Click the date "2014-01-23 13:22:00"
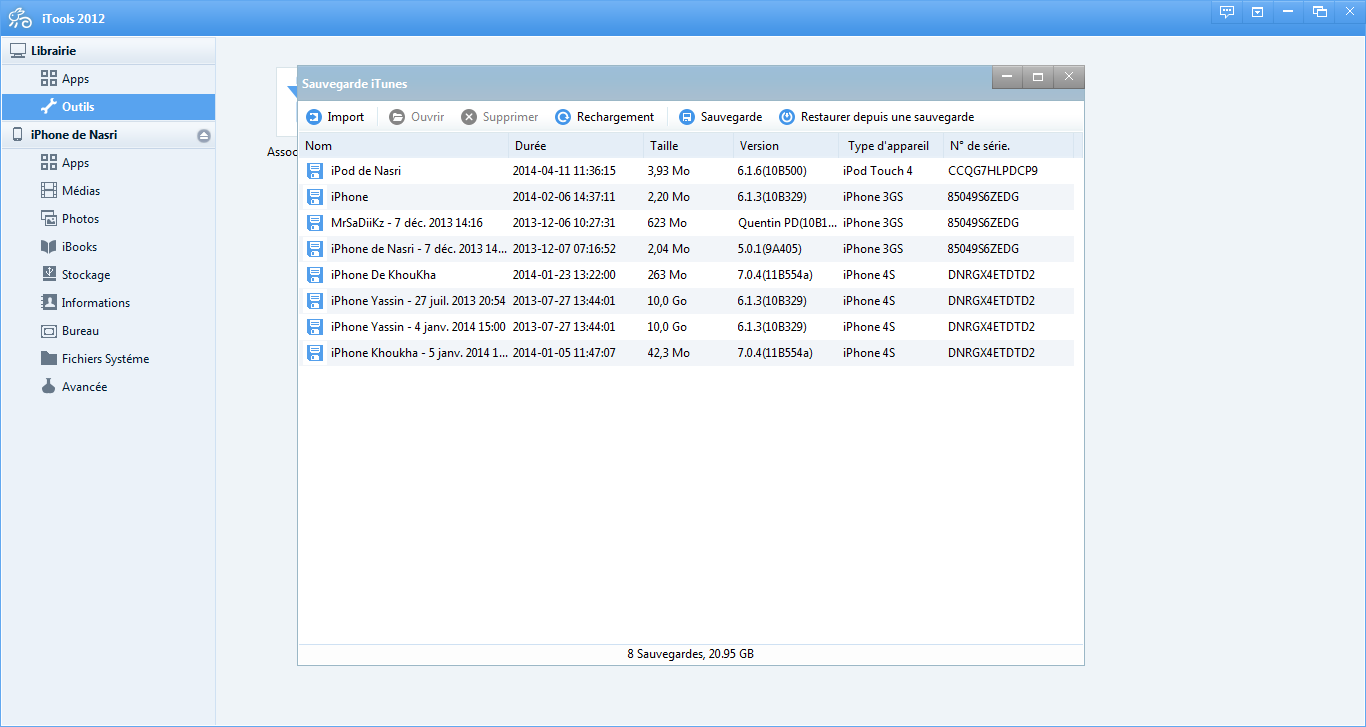This screenshot has height=727, width=1366. [564, 275]
